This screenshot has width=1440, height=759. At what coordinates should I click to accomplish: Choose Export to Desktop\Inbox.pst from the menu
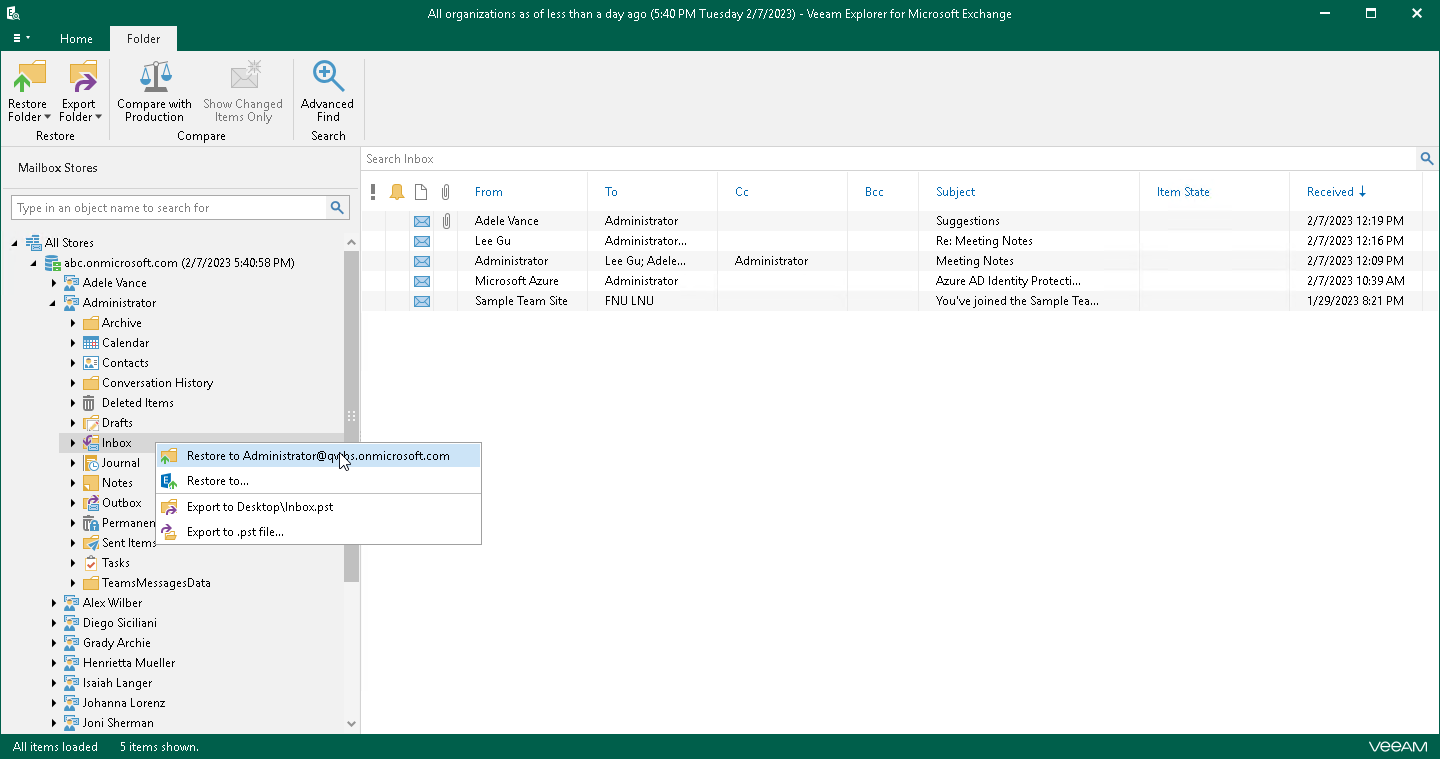pos(257,506)
